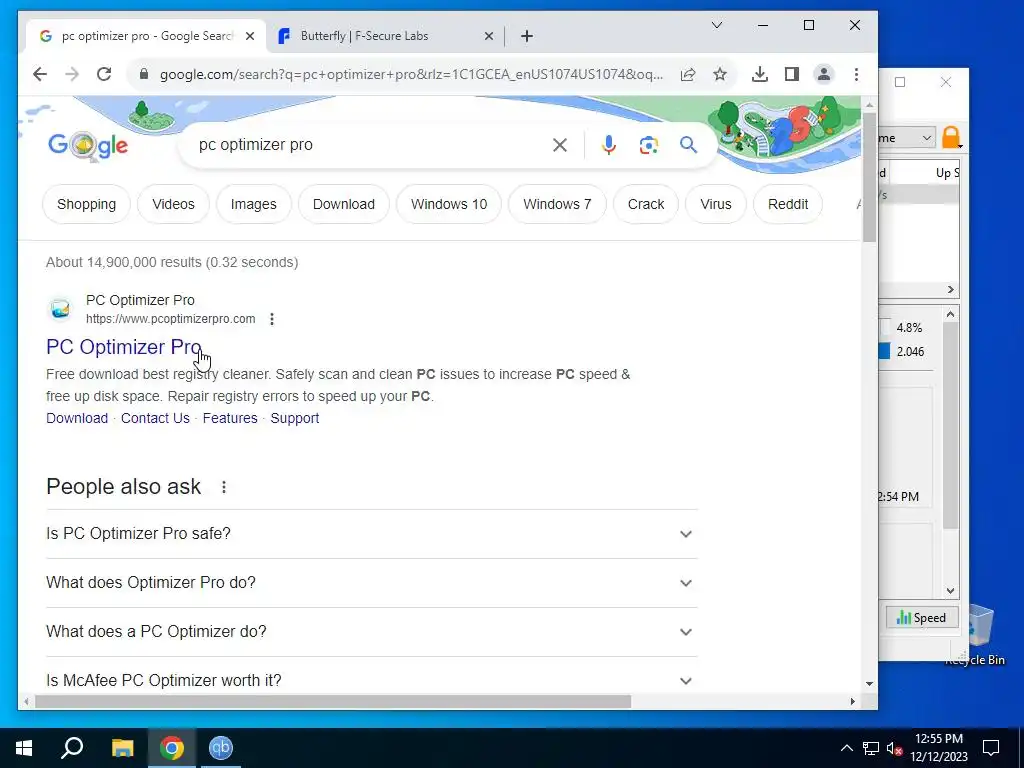Click Chrome icon in taskbar
The image size is (1024, 768).
(172, 748)
